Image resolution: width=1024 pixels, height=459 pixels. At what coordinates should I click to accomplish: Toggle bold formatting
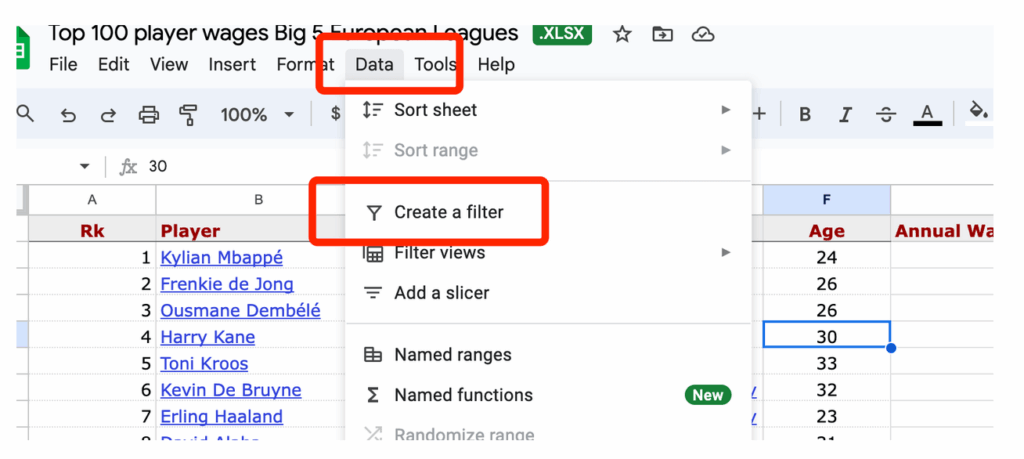coord(805,115)
